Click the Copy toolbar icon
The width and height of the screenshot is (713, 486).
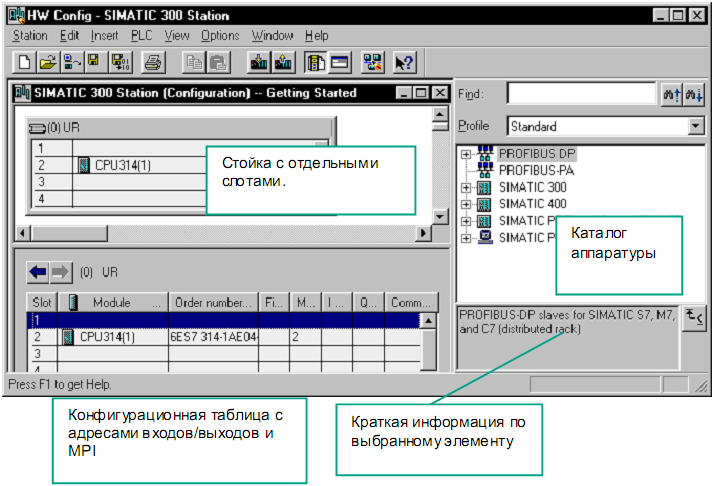194,62
